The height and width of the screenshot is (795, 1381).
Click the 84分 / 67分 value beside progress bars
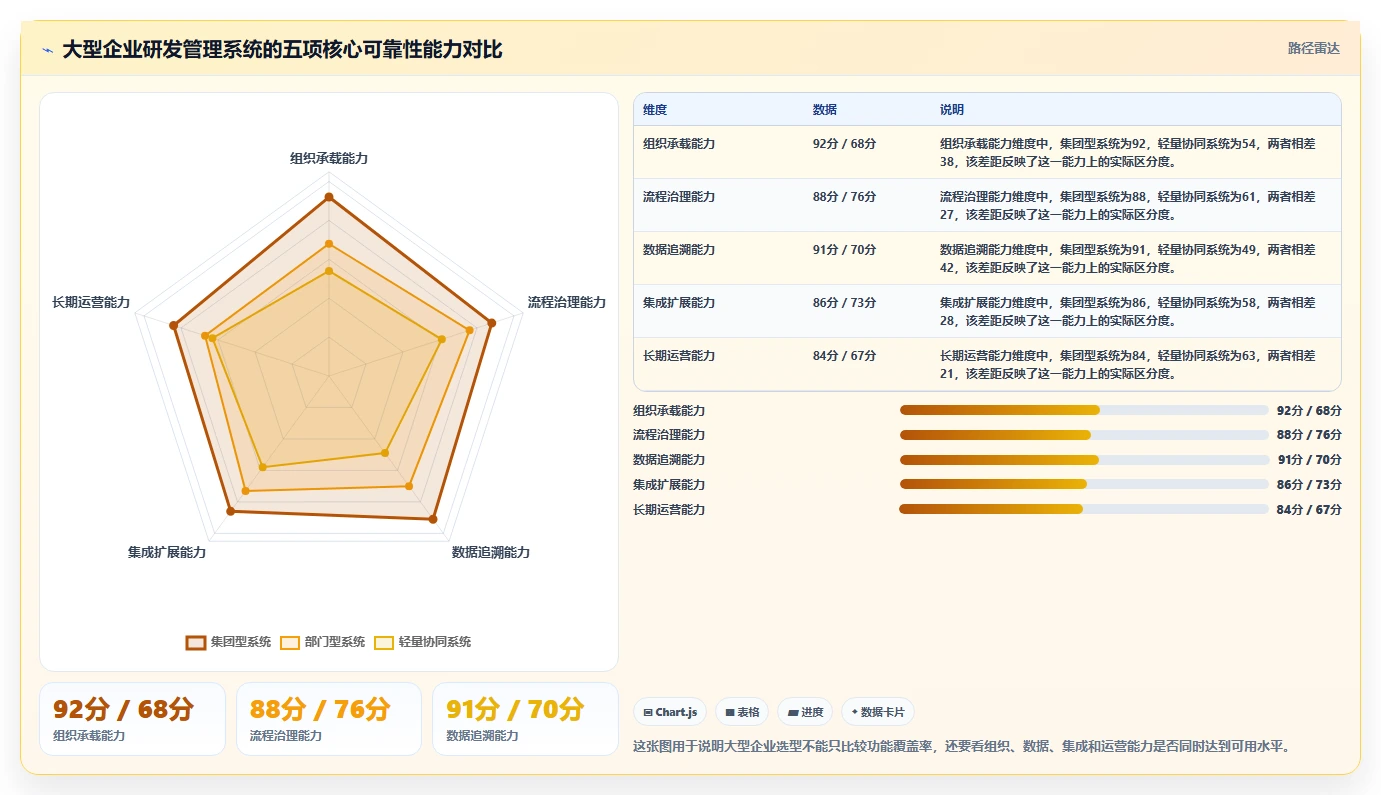(1309, 509)
